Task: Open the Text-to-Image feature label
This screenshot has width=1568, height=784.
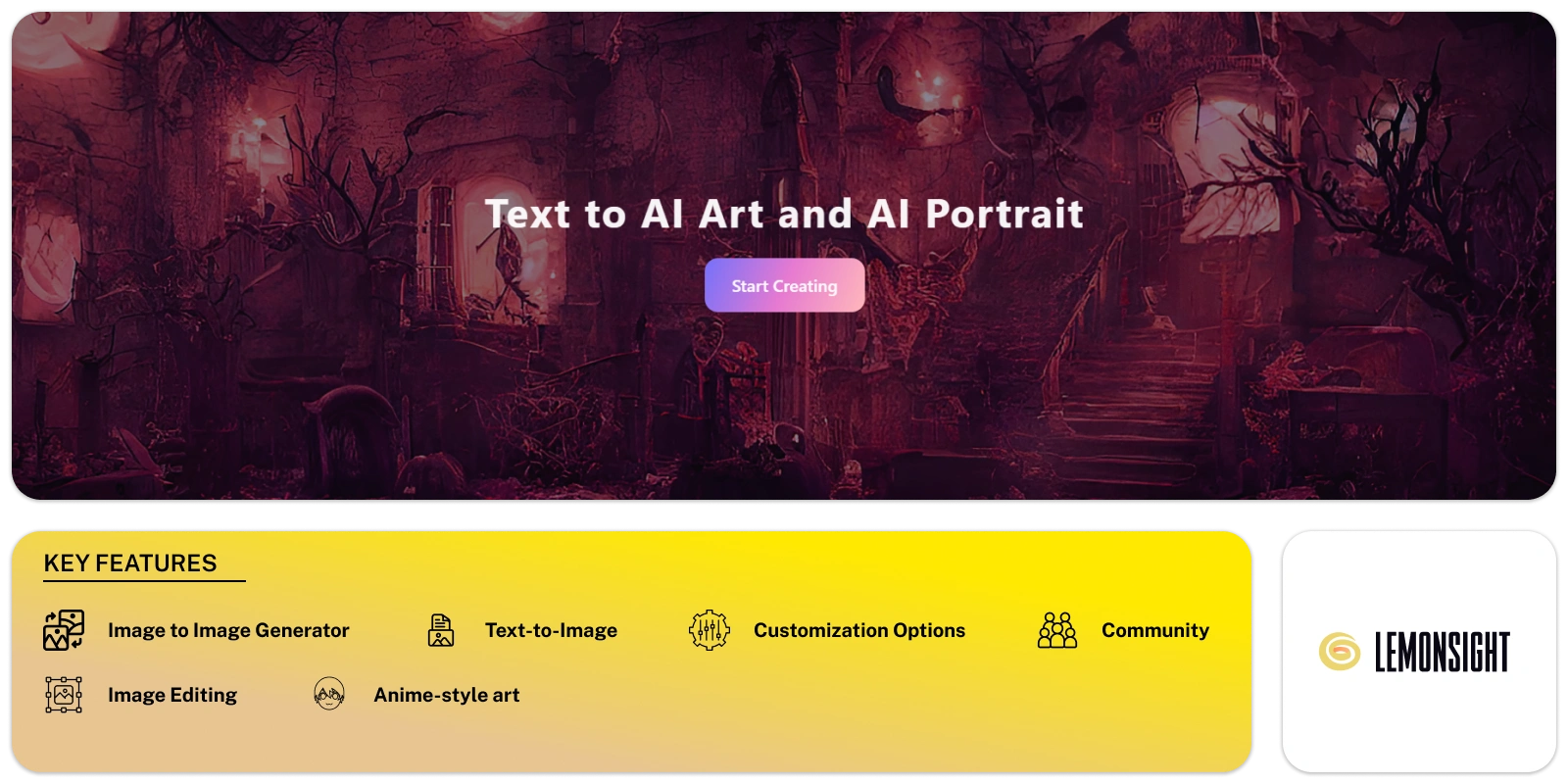Action: (x=551, y=630)
